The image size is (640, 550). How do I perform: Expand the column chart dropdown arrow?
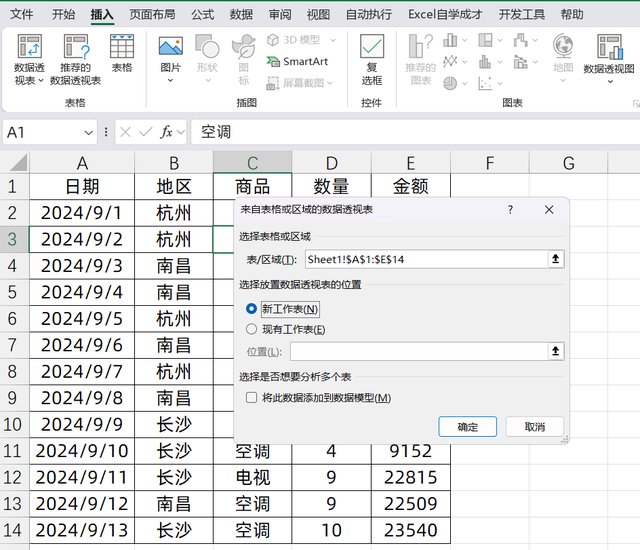464,40
